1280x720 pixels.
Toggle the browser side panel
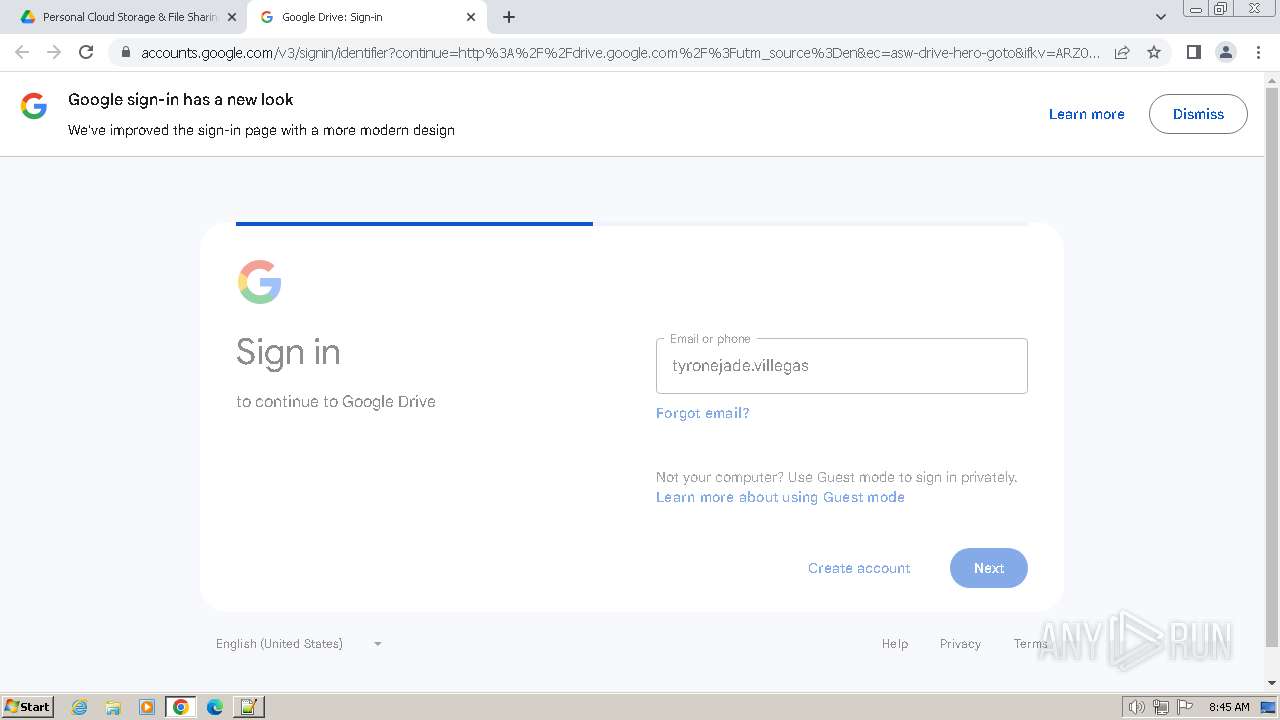click(1193, 52)
